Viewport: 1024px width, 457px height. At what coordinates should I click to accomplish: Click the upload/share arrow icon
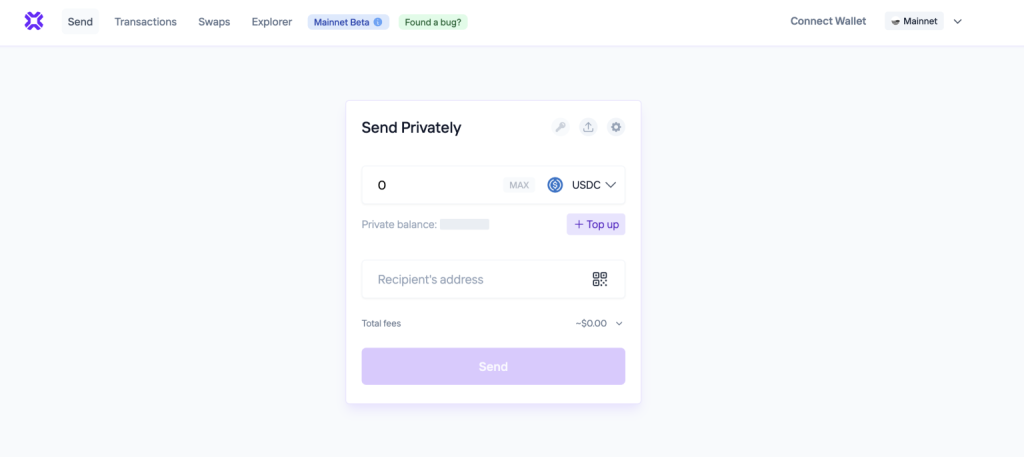pos(589,127)
